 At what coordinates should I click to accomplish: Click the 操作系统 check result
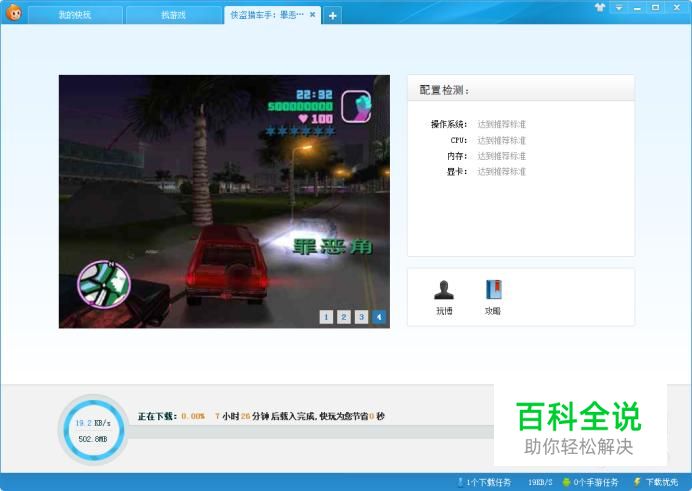502,124
